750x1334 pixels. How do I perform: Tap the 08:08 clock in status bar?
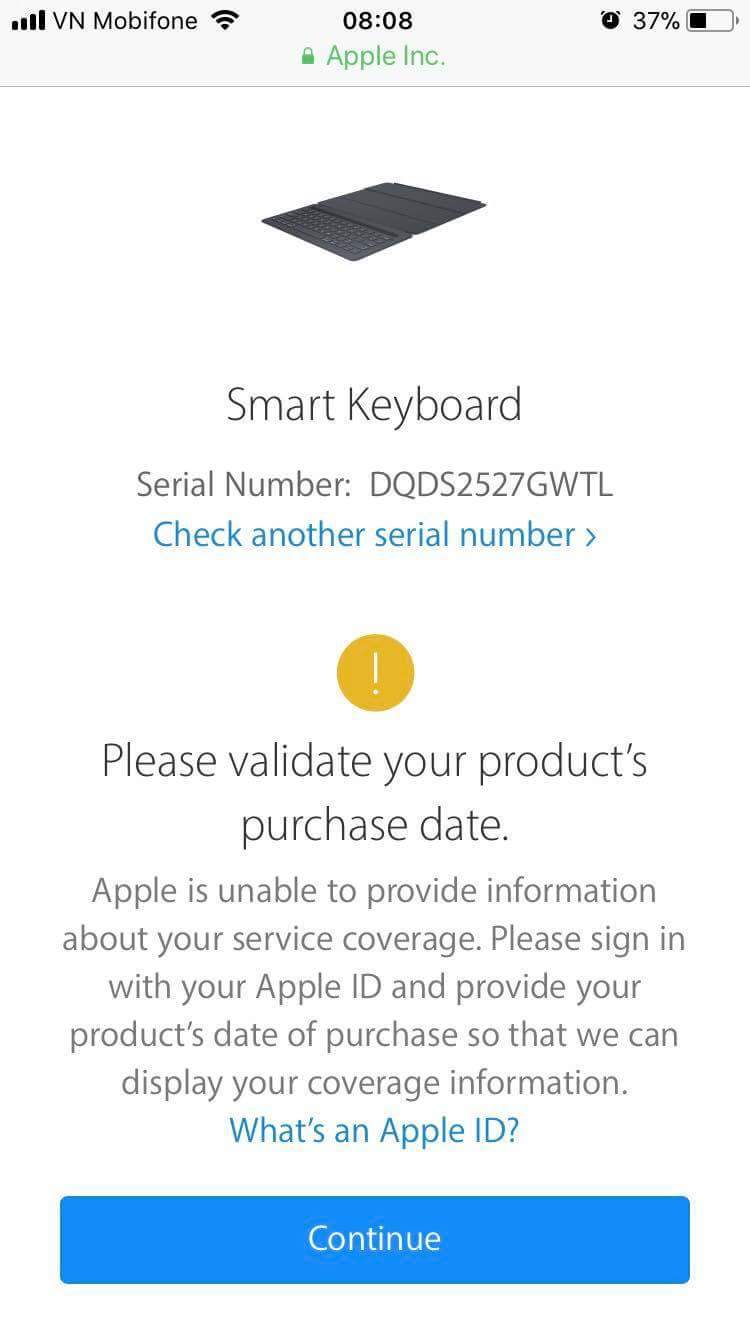tap(377, 20)
